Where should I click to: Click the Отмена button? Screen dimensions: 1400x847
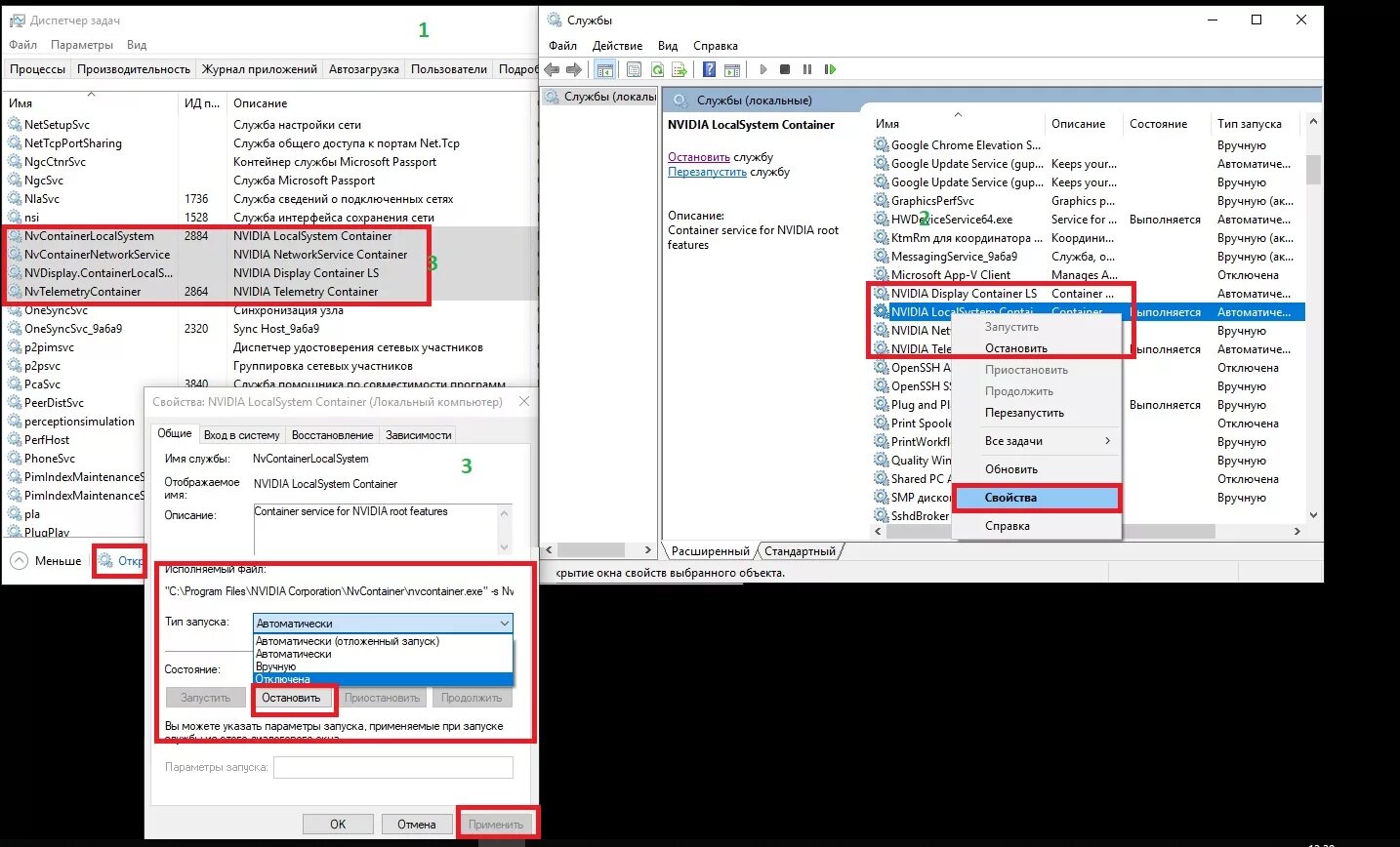coord(417,825)
